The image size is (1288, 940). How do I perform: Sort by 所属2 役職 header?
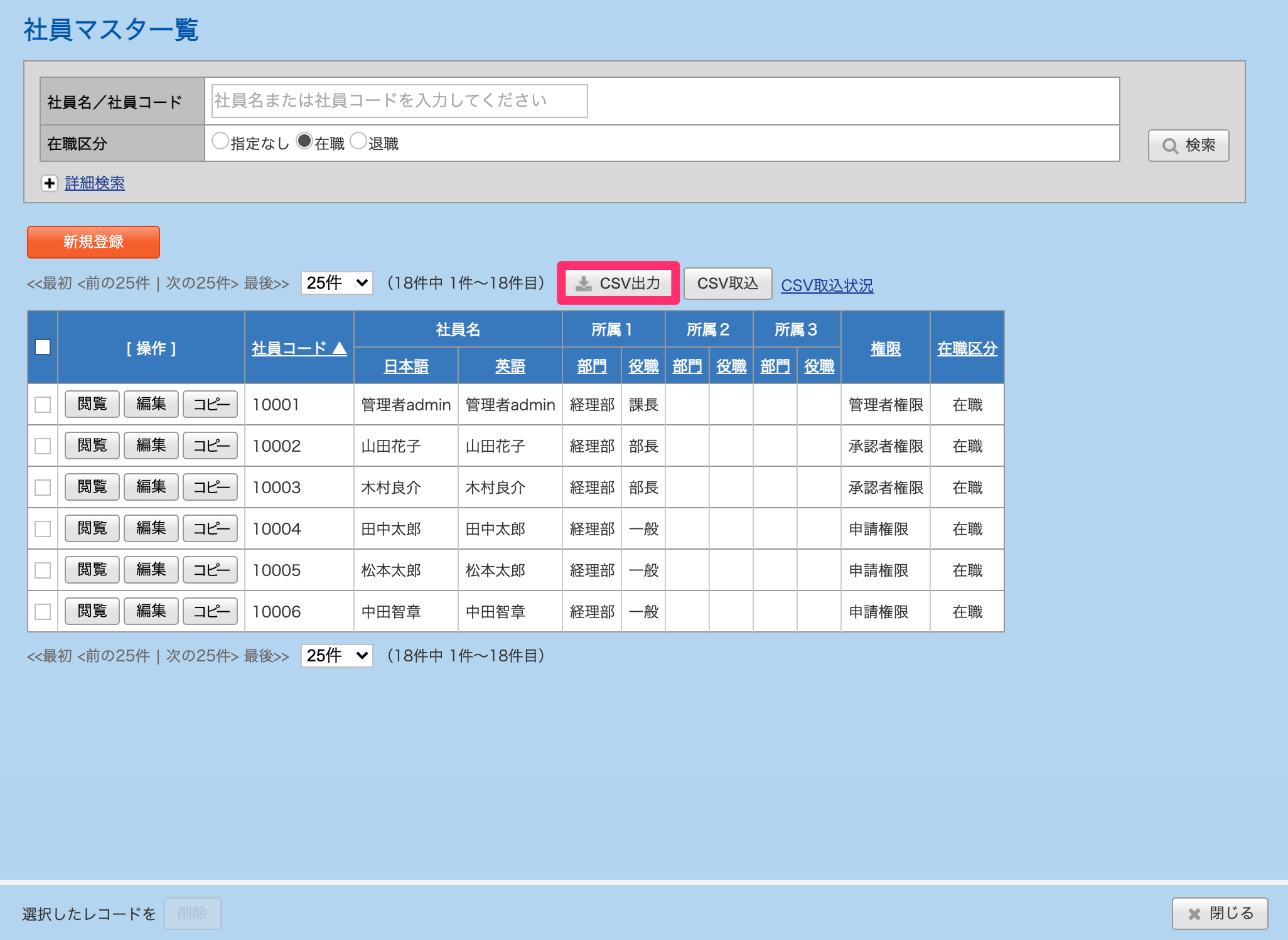(x=731, y=366)
